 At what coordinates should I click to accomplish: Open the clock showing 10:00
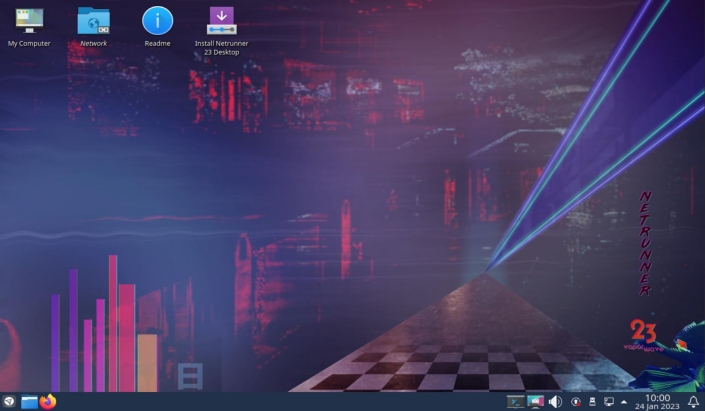657,402
